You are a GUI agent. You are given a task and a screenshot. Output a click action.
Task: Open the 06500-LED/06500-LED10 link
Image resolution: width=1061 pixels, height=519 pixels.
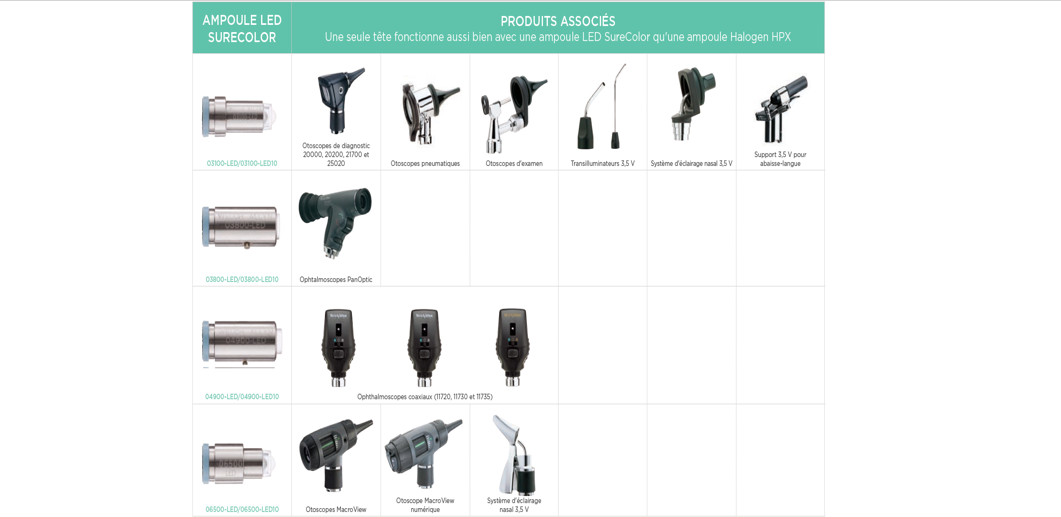pos(242,509)
